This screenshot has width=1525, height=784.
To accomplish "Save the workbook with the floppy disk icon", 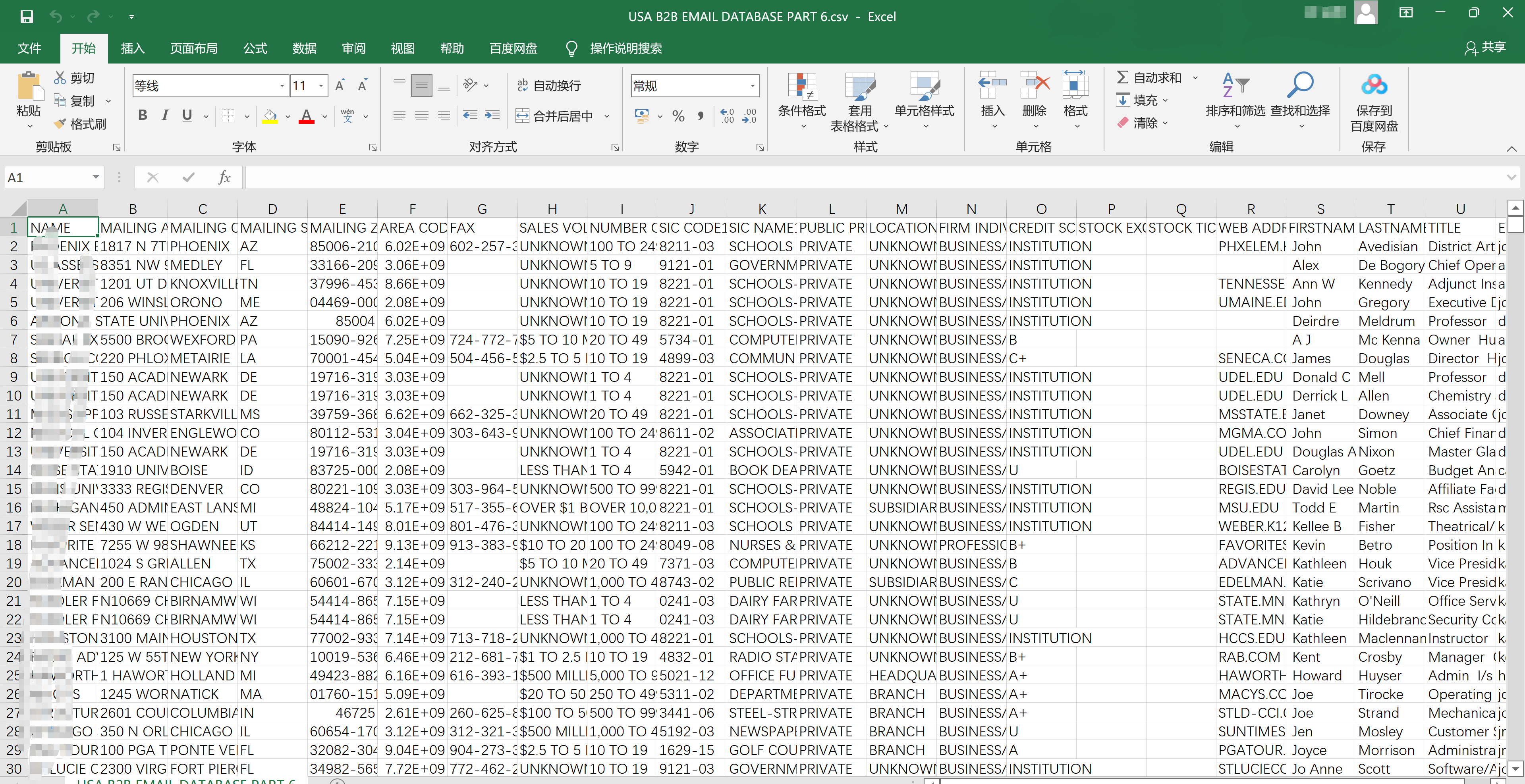I will 27,17.
